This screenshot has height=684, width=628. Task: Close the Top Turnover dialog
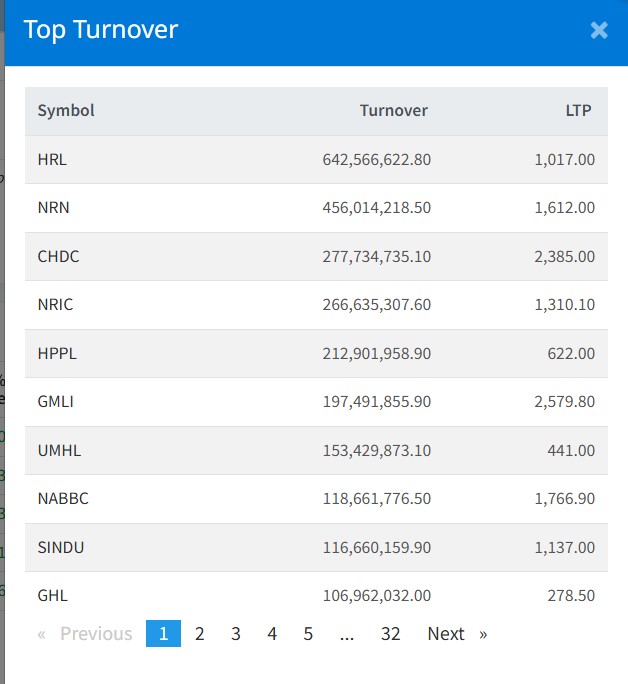tap(599, 30)
